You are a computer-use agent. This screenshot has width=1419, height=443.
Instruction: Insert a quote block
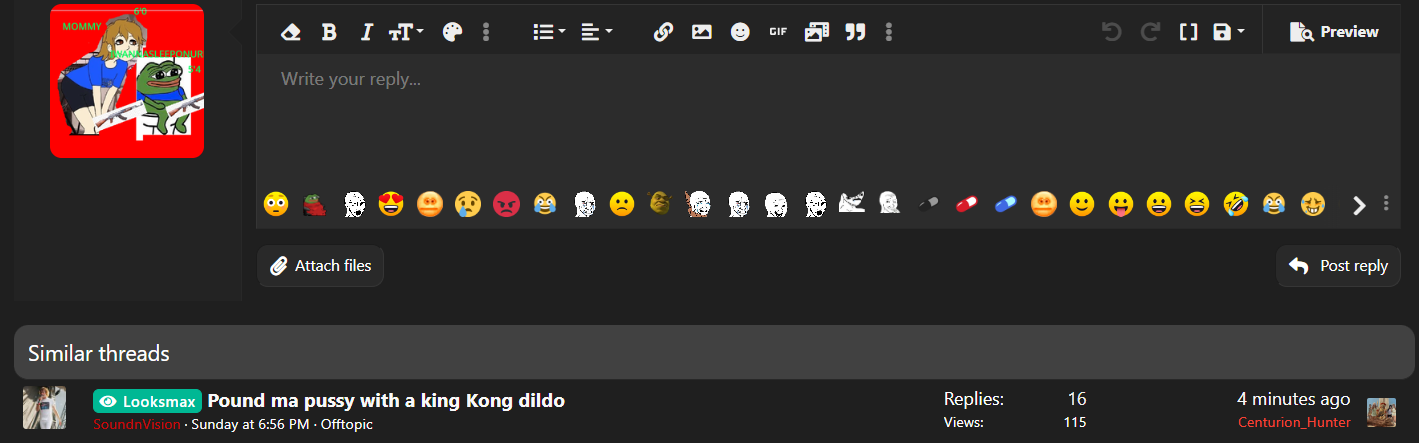(855, 32)
